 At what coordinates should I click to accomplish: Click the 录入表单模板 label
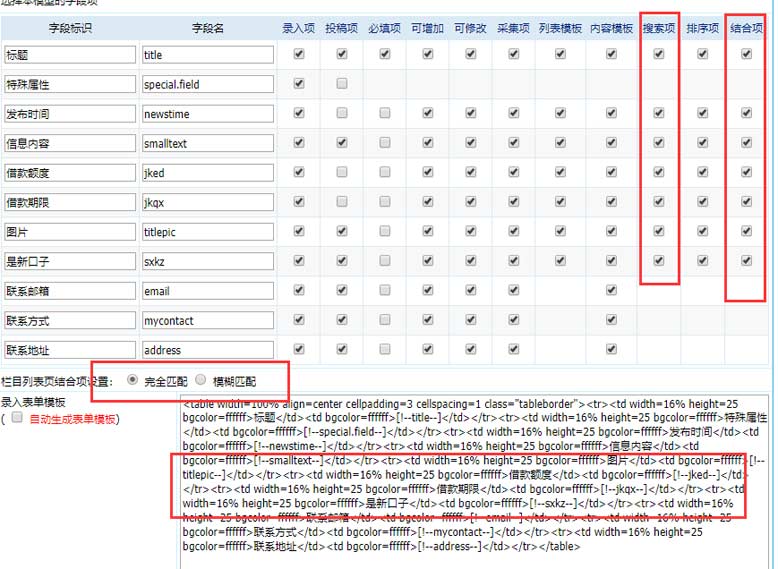tap(33, 402)
